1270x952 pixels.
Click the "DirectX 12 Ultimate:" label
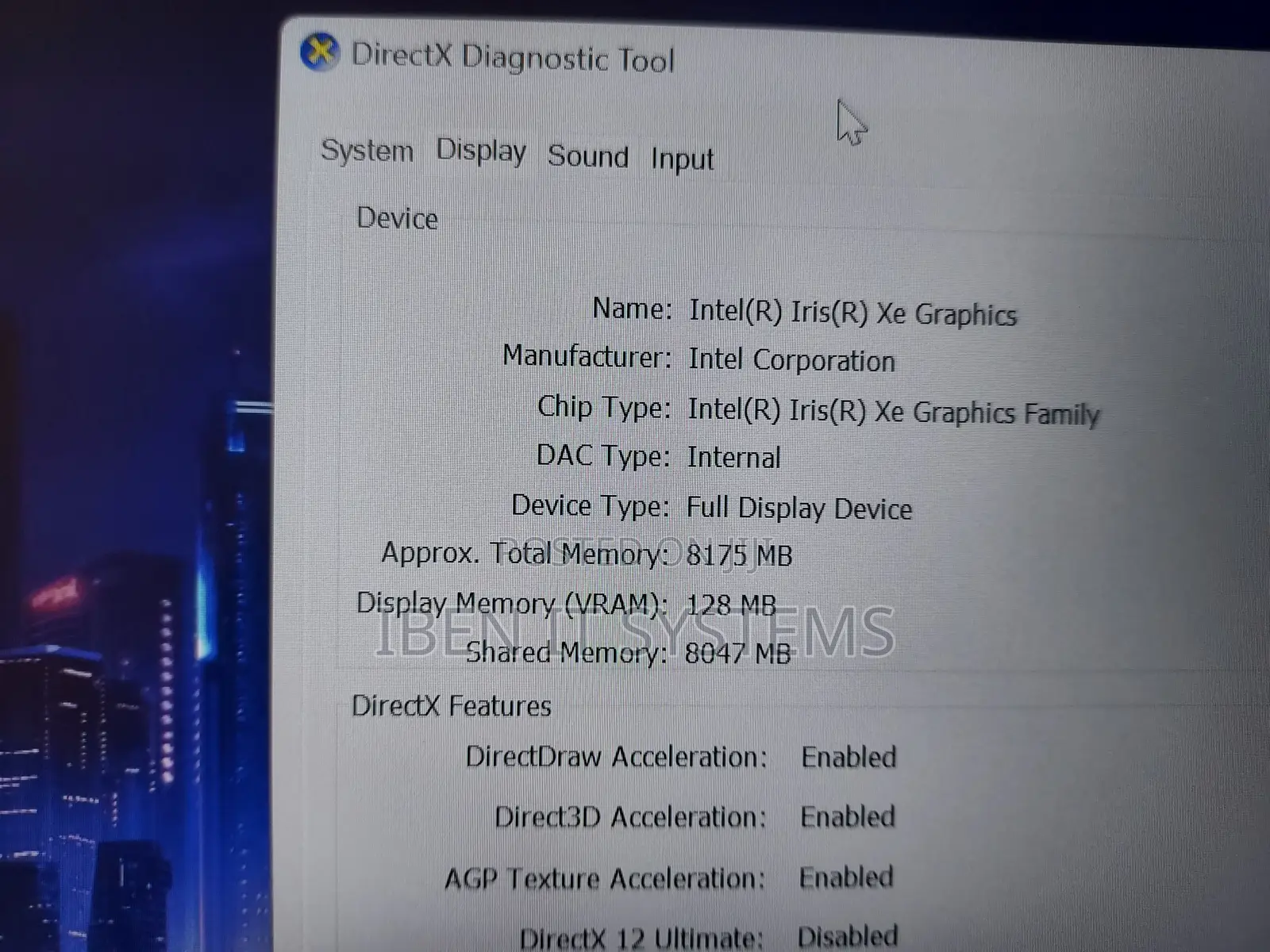click(641, 939)
